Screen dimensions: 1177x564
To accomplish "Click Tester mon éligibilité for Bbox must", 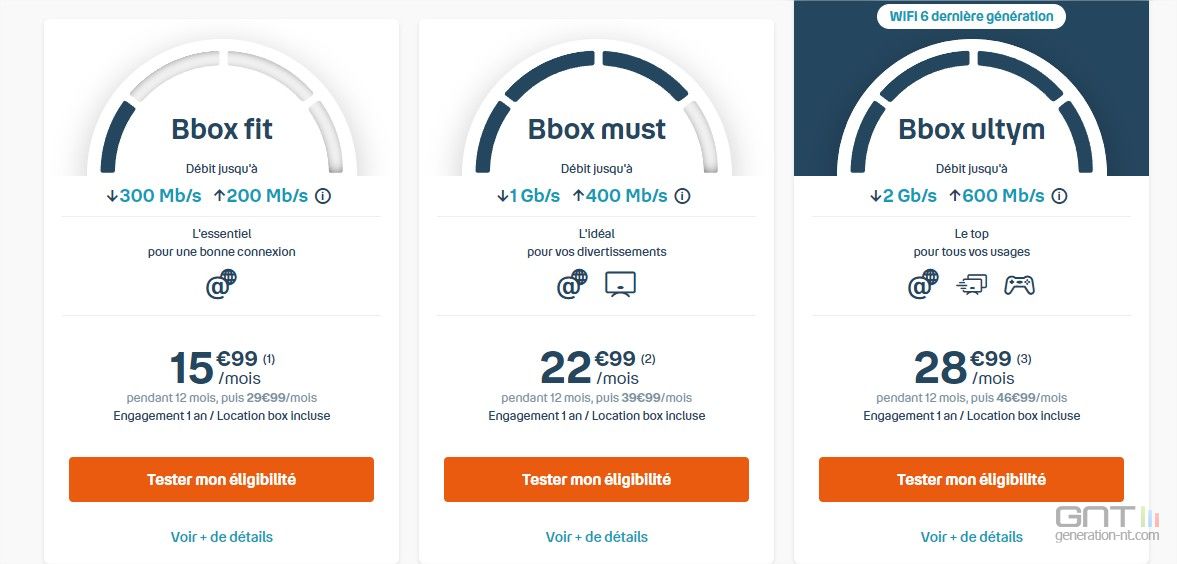I will [x=596, y=479].
